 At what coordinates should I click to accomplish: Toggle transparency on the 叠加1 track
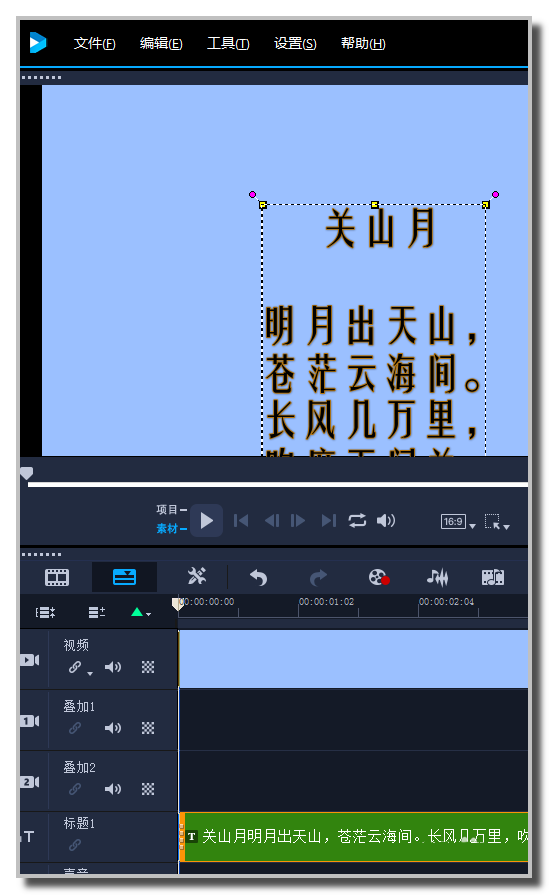(x=148, y=728)
